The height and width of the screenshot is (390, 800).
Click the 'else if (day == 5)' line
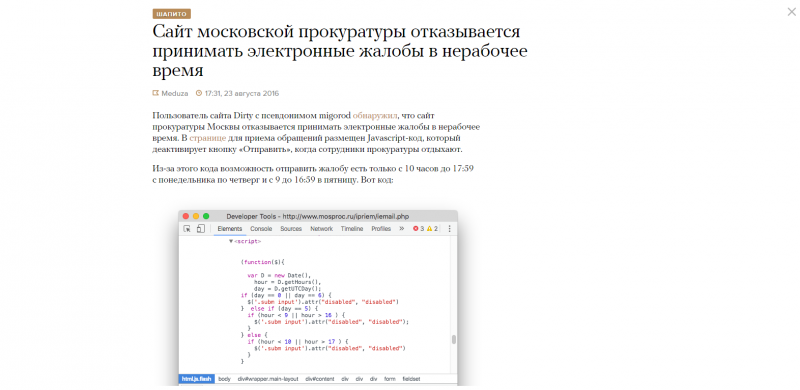click(x=279, y=309)
